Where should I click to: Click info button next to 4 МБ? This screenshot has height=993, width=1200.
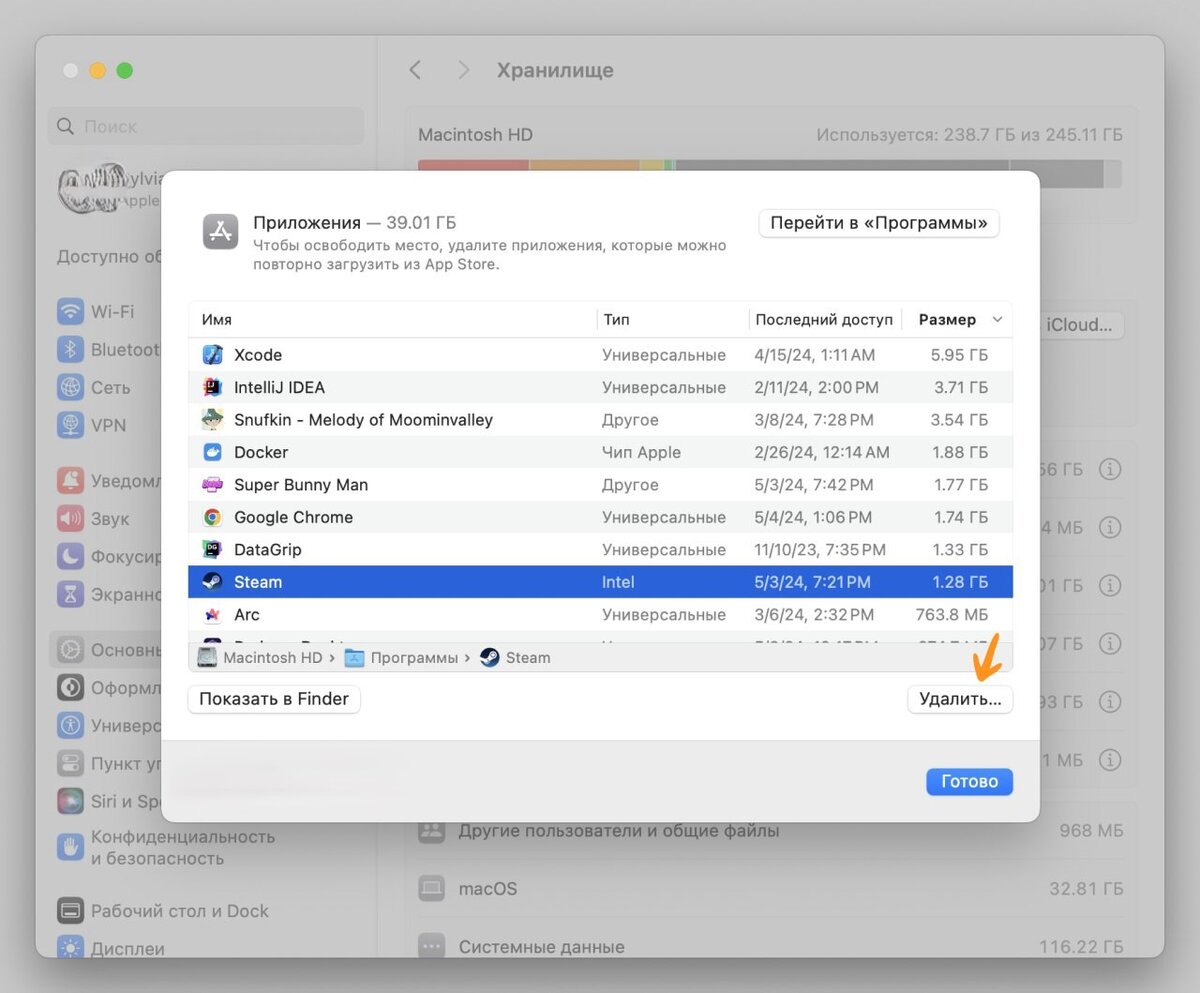coord(1110,527)
